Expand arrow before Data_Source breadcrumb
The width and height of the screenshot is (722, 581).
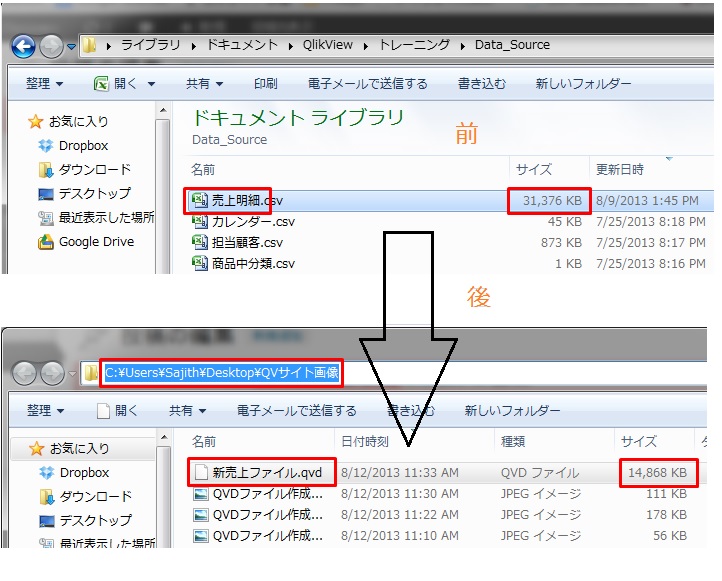point(462,46)
